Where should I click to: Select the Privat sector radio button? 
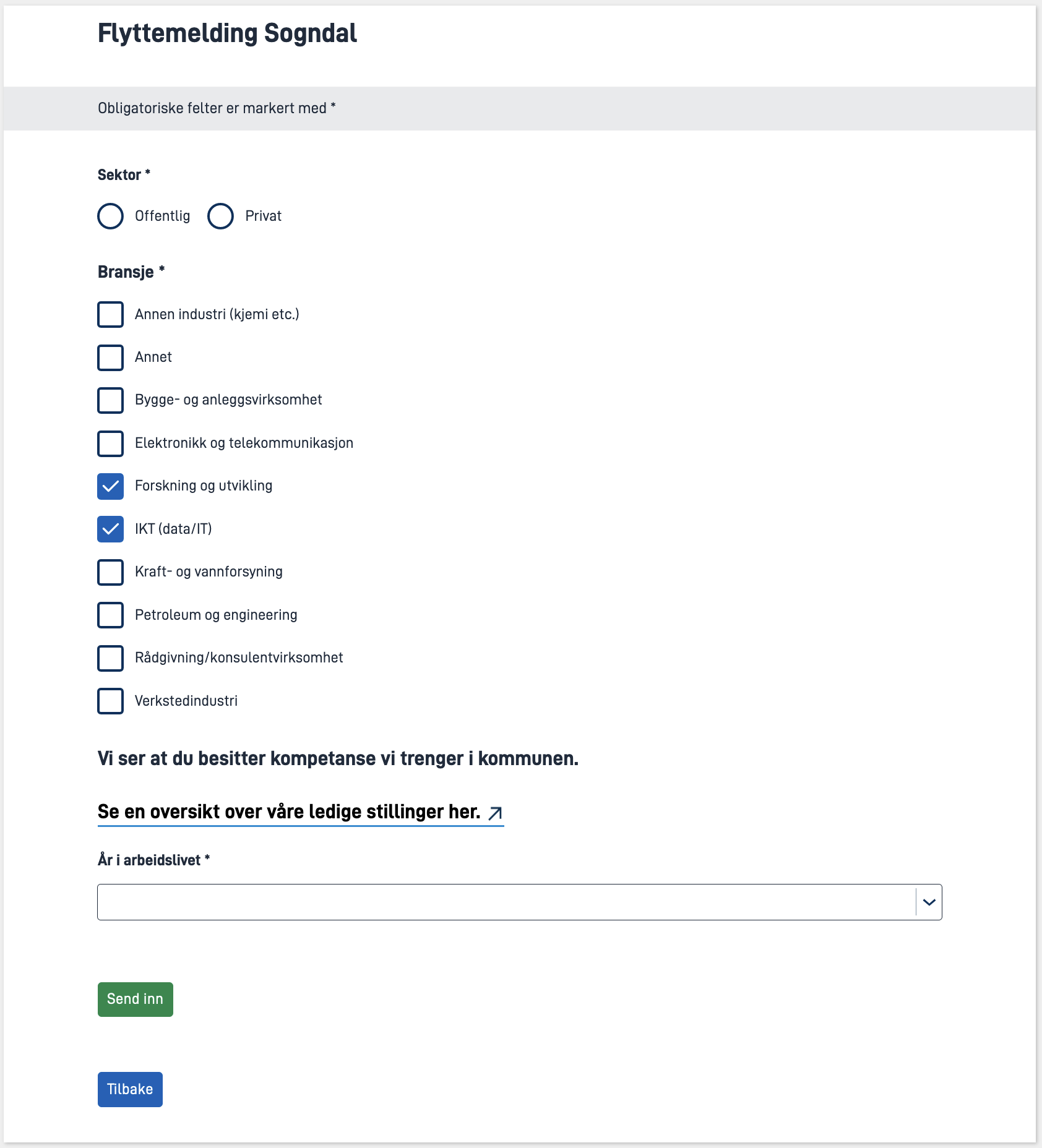pyautogui.click(x=220, y=216)
